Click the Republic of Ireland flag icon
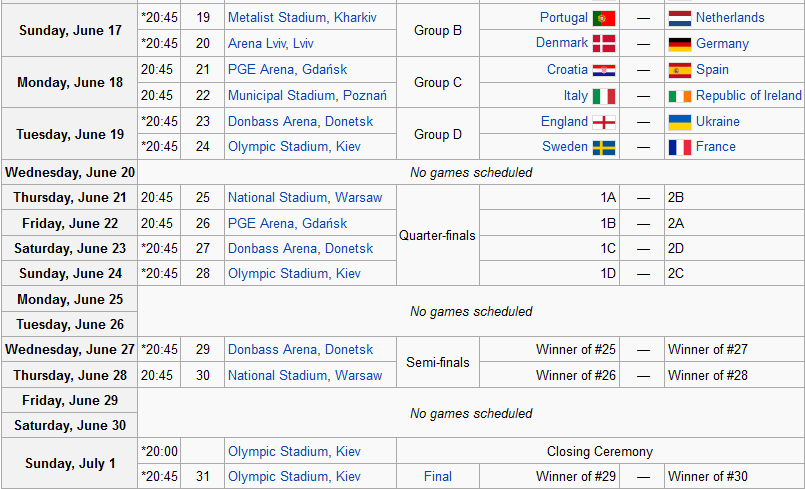This screenshot has width=805, height=489. tap(680, 97)
